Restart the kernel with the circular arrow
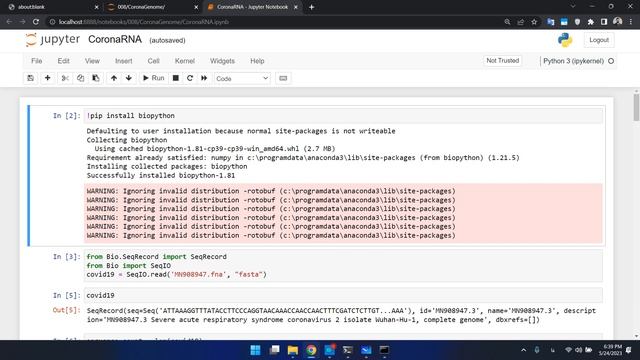This screenshot has height=360, width=640. click(190, 78)
